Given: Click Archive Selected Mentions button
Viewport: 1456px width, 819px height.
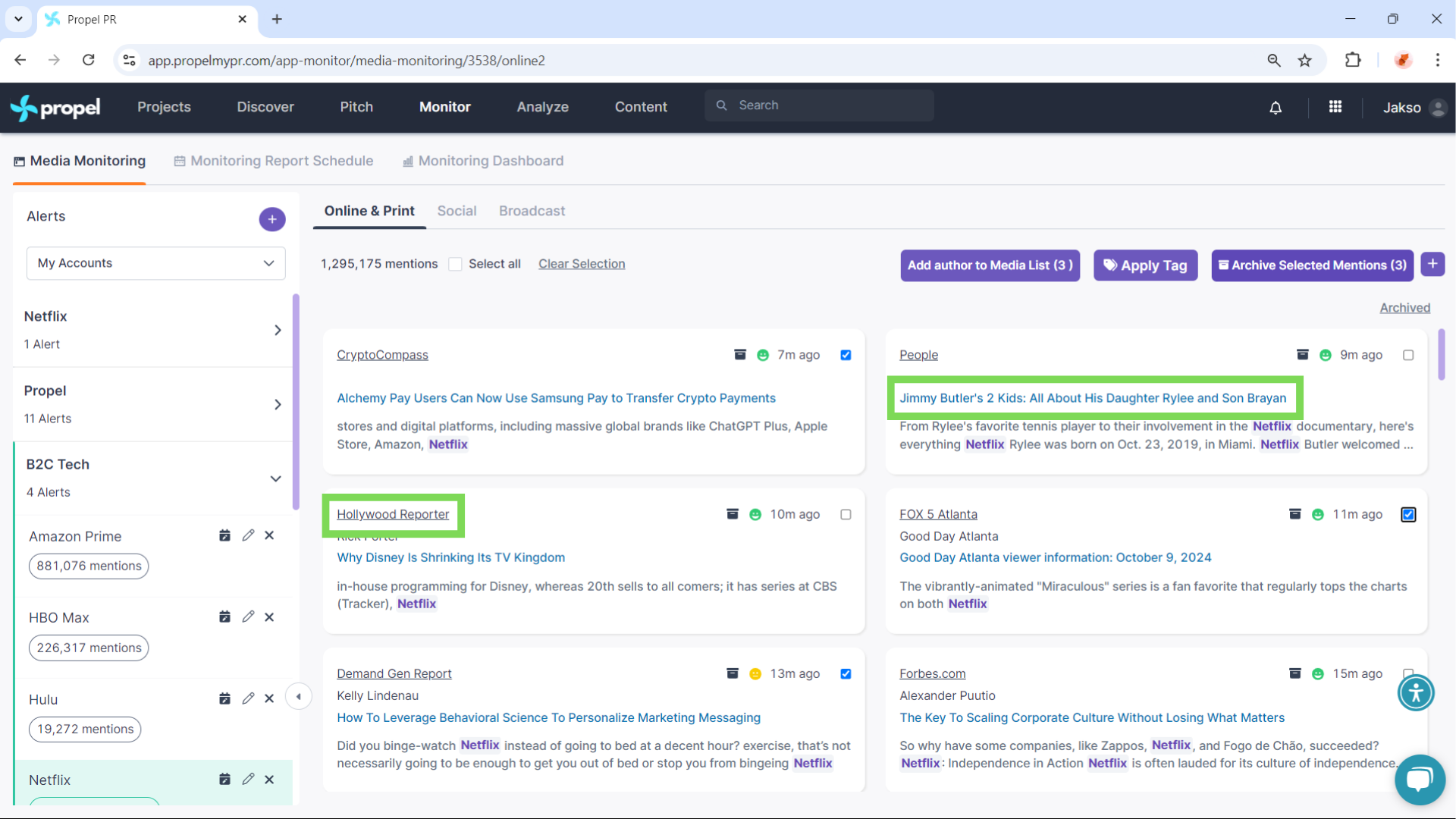Looking at the screenshot, I should (x=1312, y=265).
